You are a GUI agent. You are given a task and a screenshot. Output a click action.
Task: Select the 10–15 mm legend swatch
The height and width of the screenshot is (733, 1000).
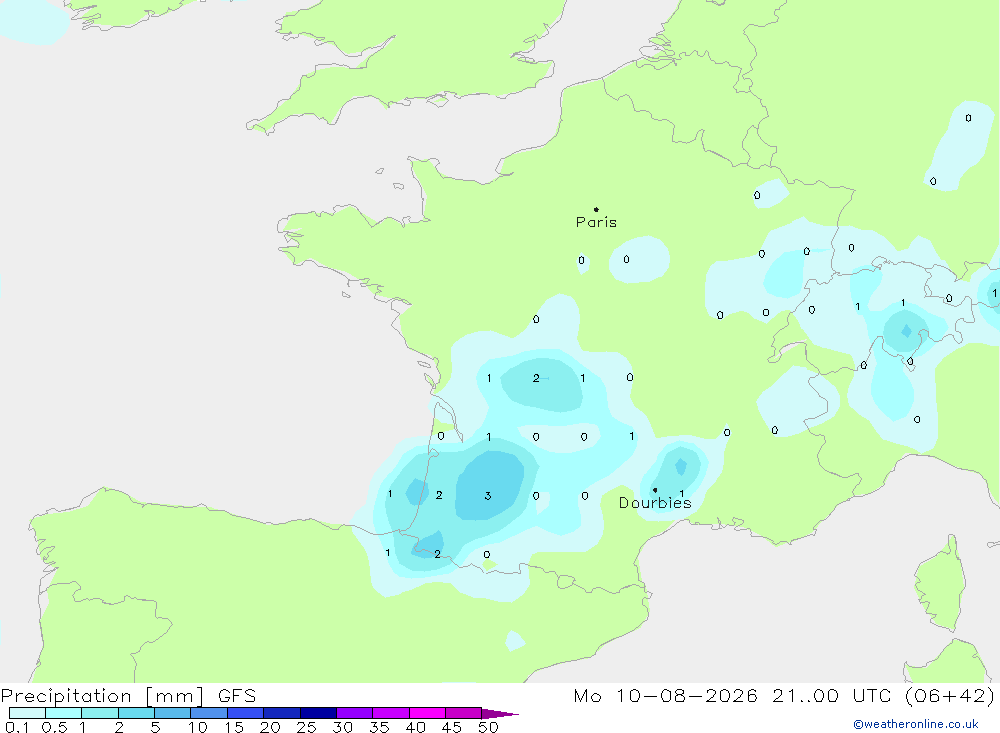coord(209,713)
